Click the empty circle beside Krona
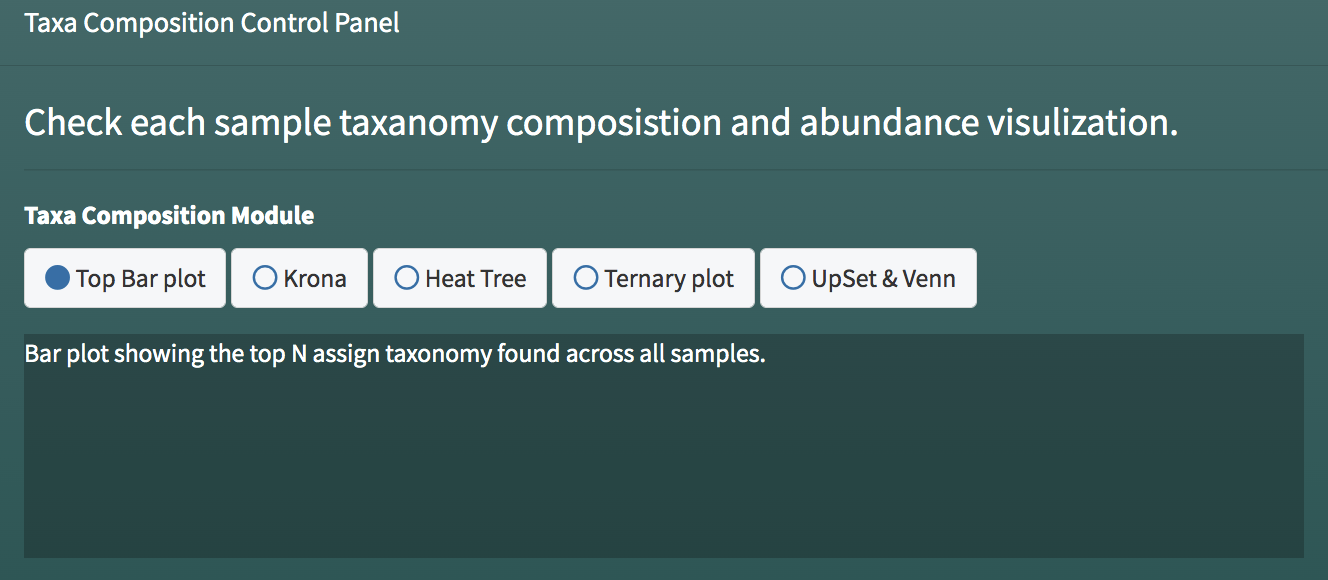Viewport: 1328px width, 580px height. (x=265, y=278)
